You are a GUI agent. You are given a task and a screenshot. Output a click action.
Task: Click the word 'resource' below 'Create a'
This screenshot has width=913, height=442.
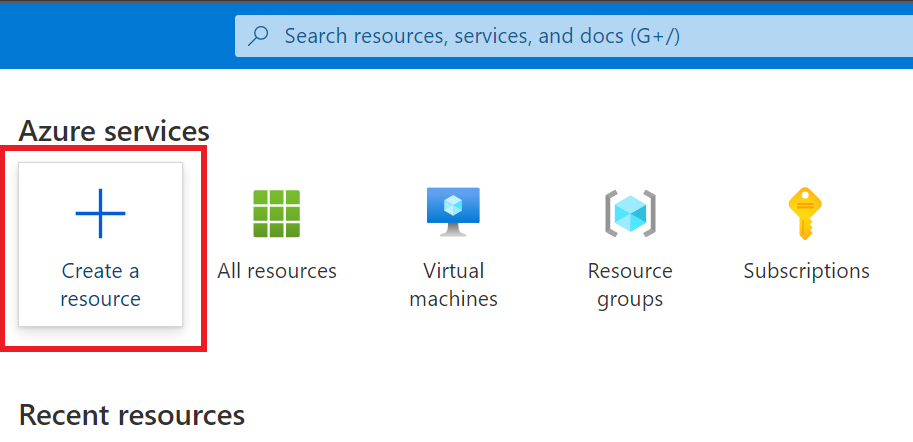[100, 299]
